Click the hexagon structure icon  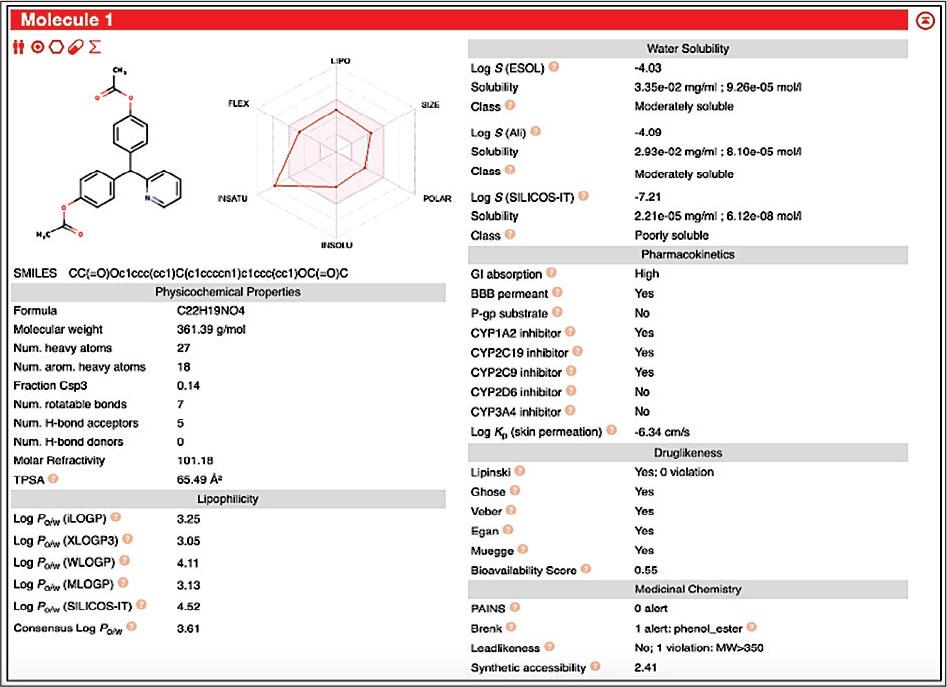pyautogui.click(x=56, y=47)
